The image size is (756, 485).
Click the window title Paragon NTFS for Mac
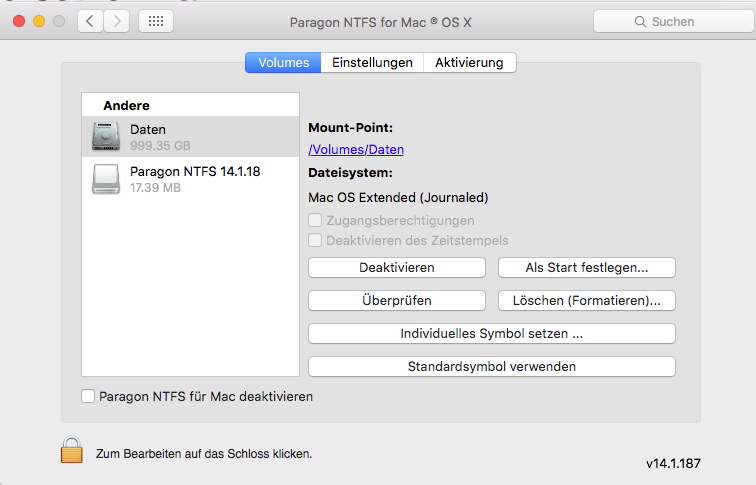tap(380, 22)
